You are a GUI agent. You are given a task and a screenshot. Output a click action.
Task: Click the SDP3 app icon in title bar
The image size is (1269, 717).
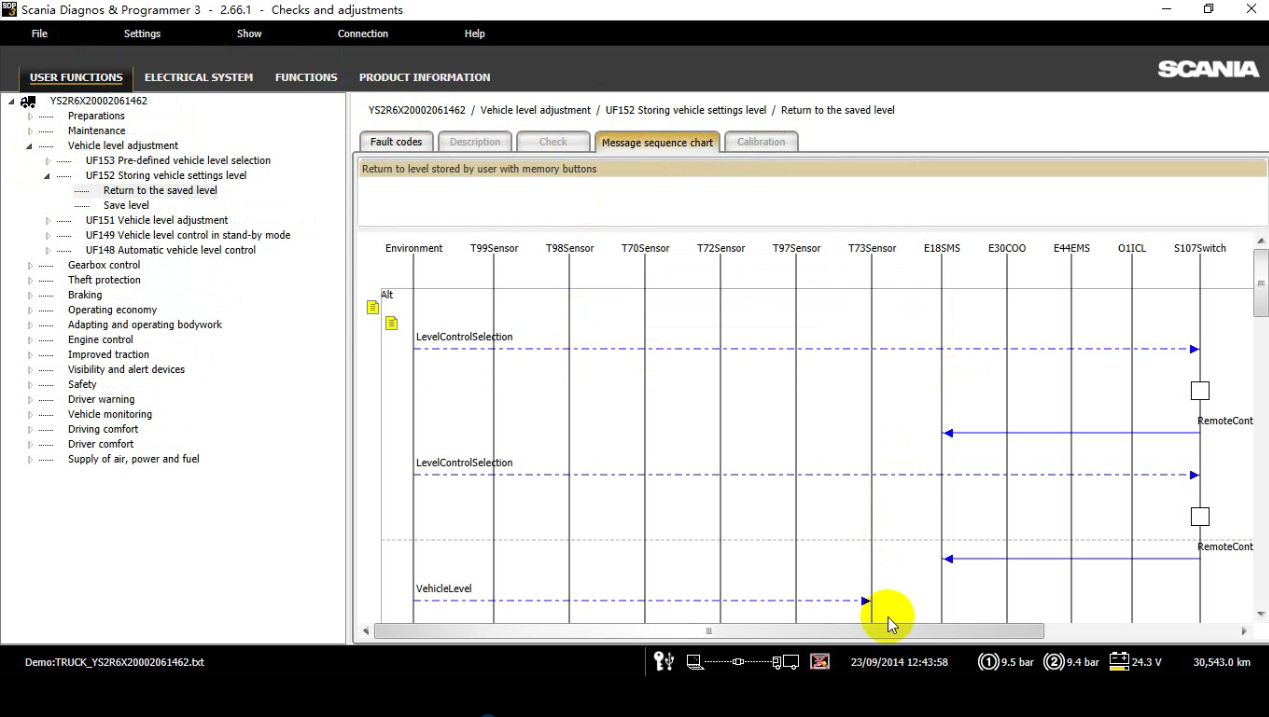[9, 9]
